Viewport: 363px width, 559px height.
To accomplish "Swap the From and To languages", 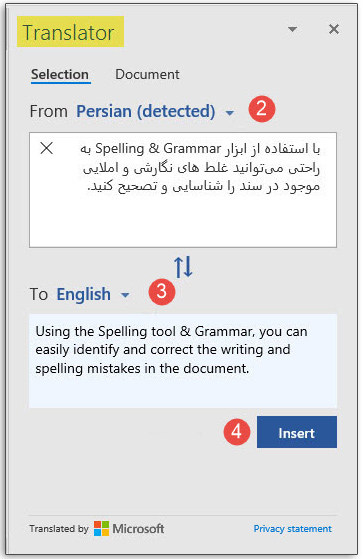I will (183, 267).
